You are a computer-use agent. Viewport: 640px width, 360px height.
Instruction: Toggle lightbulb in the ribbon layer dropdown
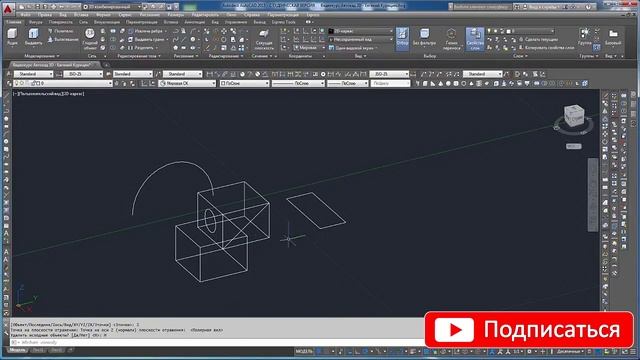coord(490,31)
